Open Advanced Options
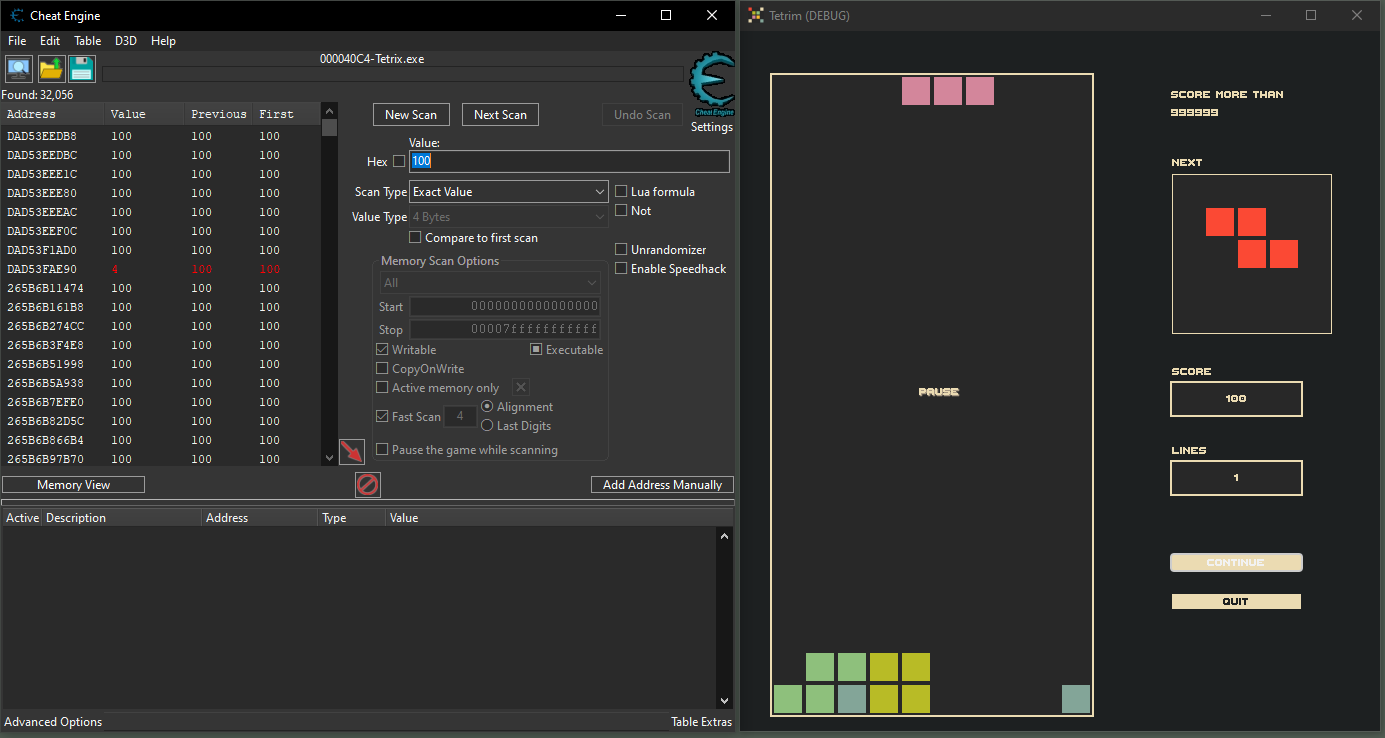 coord(53,721)
